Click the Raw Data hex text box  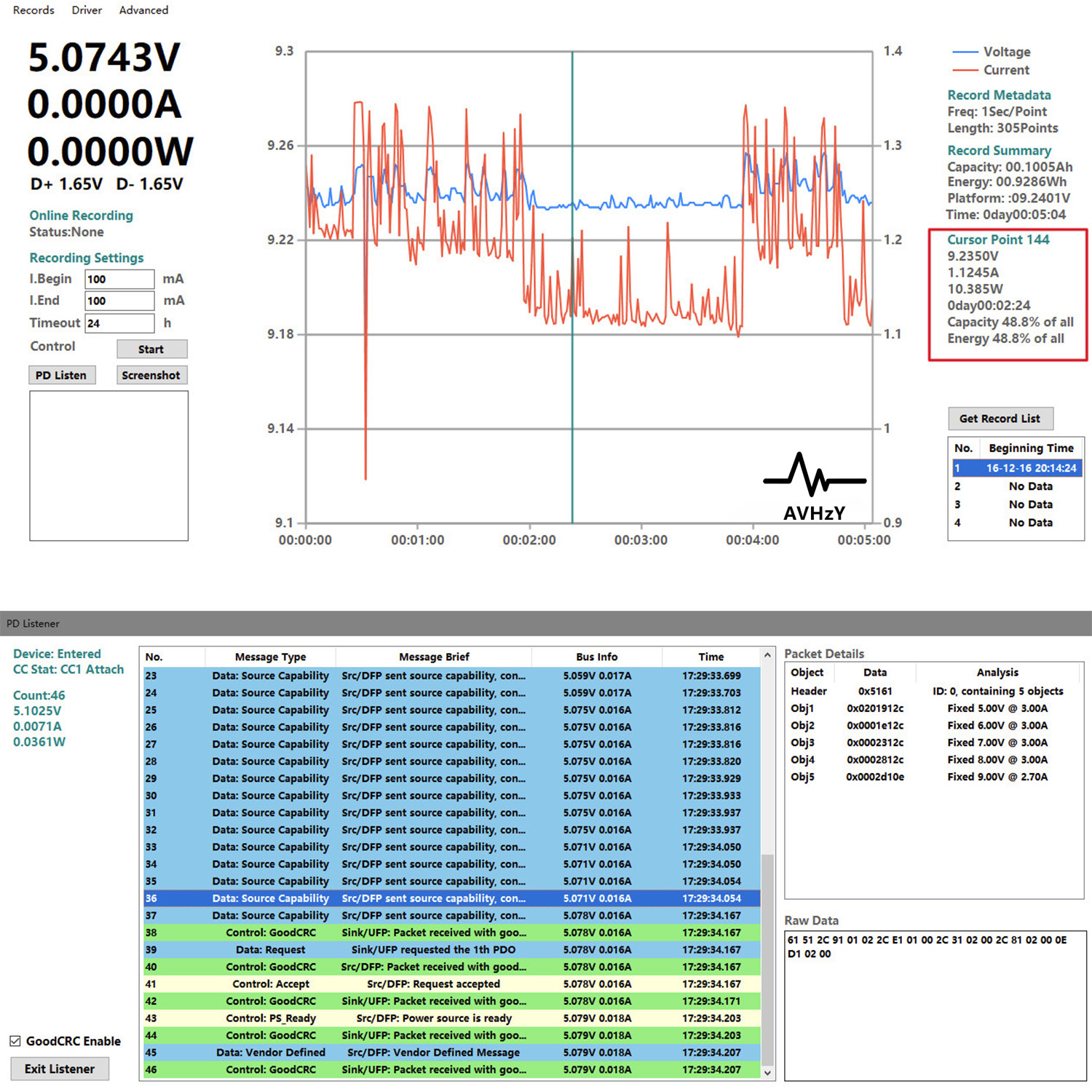(x=935, y=1005)
